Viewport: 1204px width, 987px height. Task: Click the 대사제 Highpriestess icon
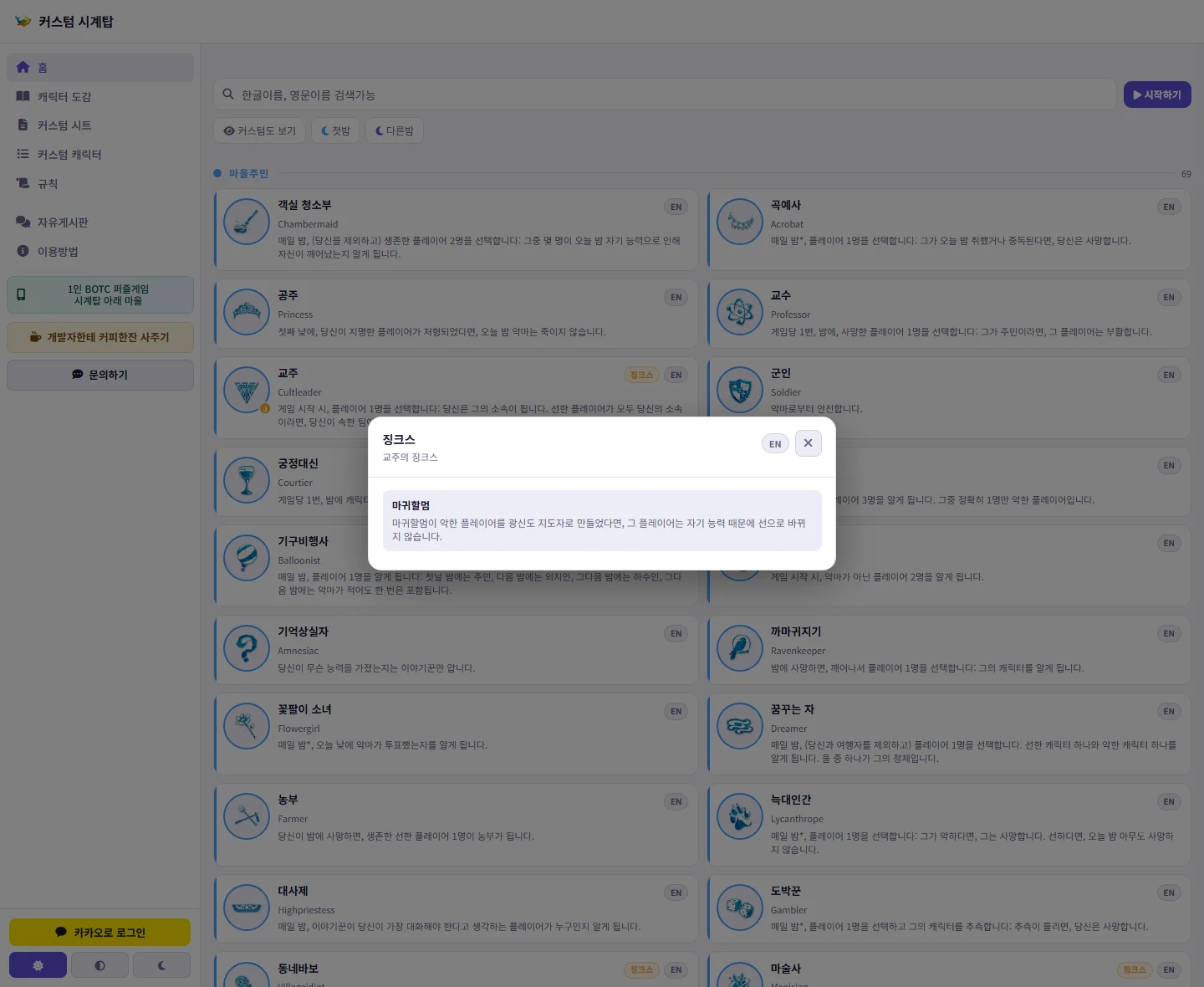tap(247, 908)
